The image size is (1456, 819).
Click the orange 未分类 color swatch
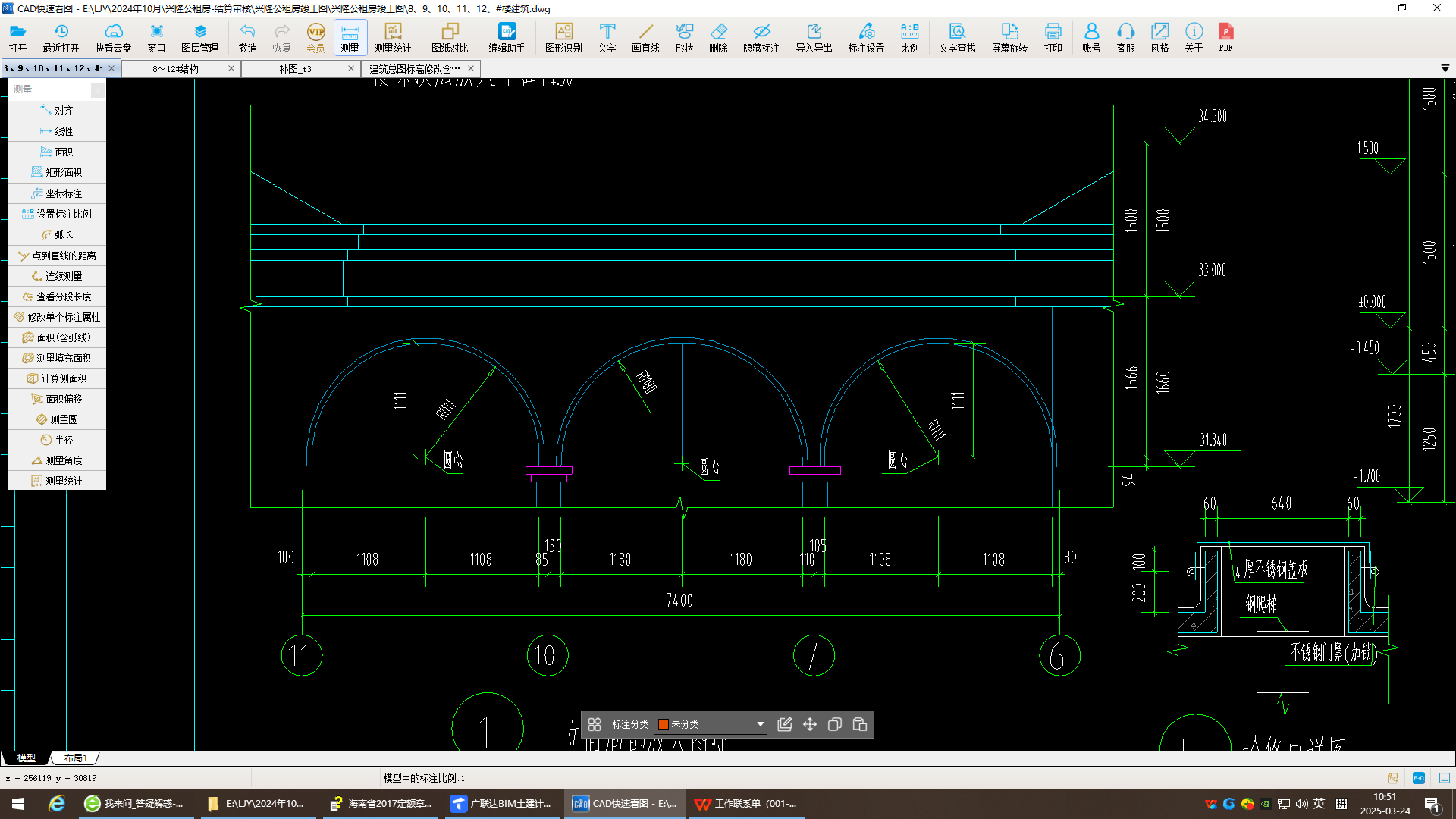[664, 724]
